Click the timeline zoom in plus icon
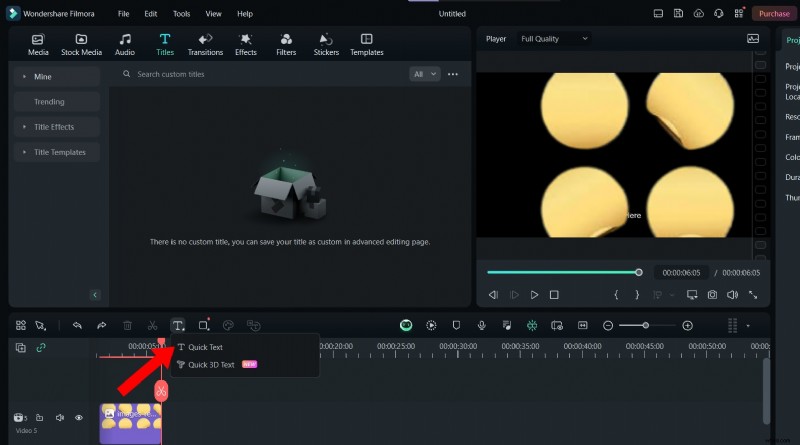 (687, 325)
